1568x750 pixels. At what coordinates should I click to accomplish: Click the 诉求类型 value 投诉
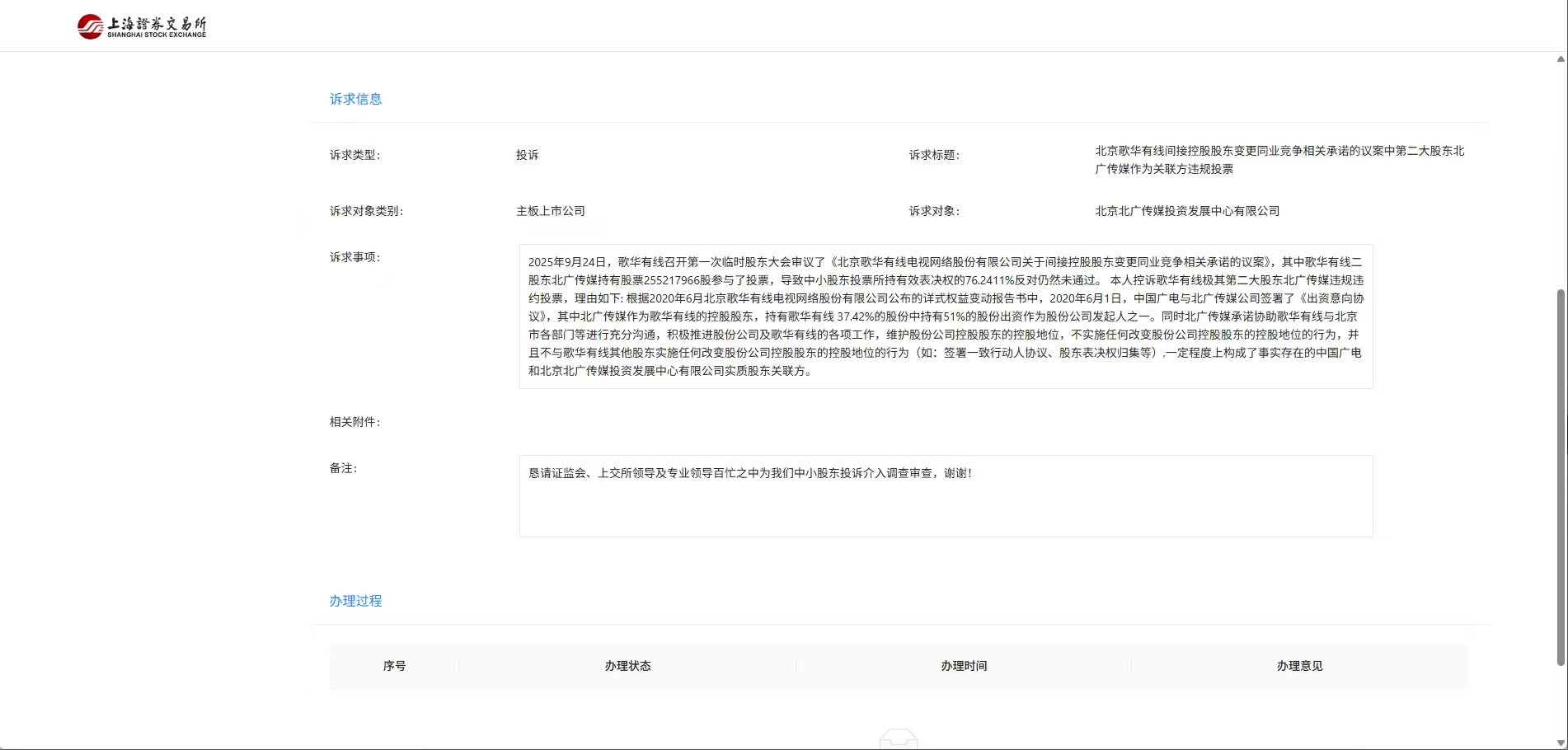(528, 155)
